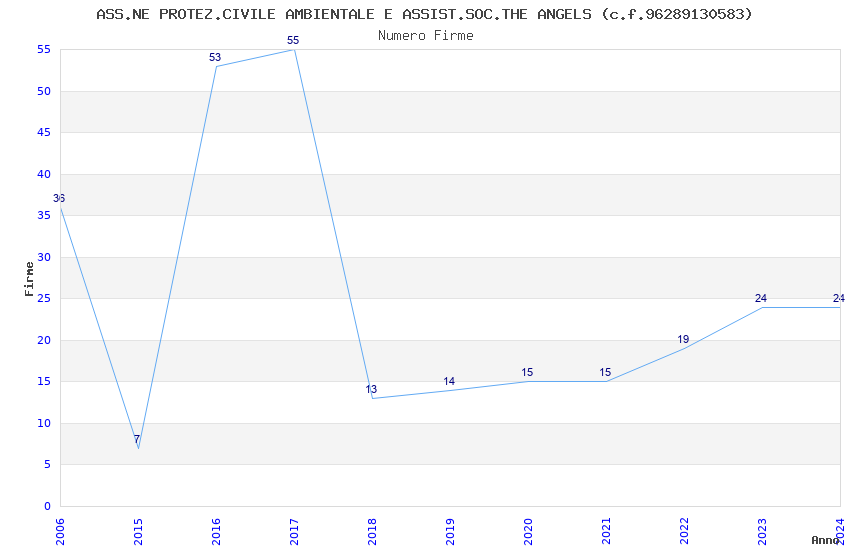The height and width of the screenshot is (550, 850).
Task: Click y-axis tick value 20
Action: point(44,340)
